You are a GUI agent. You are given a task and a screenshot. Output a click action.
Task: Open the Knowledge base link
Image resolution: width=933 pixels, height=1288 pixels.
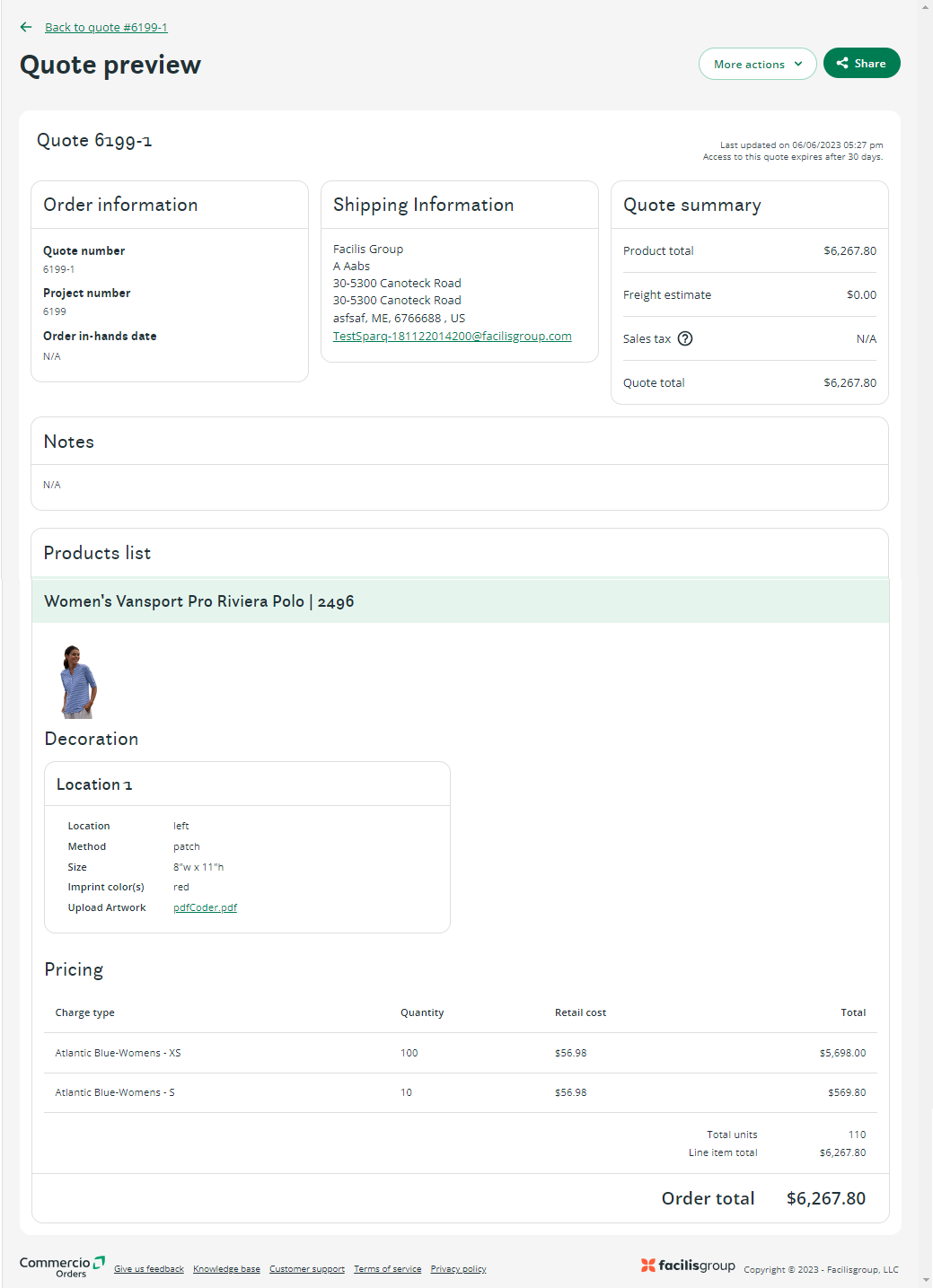(226, 1269)
